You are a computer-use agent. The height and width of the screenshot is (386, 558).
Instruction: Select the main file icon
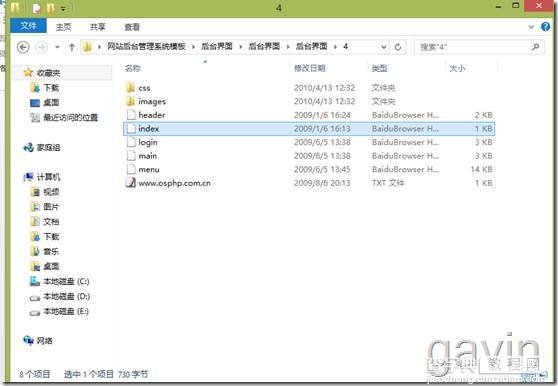(131, 156)
